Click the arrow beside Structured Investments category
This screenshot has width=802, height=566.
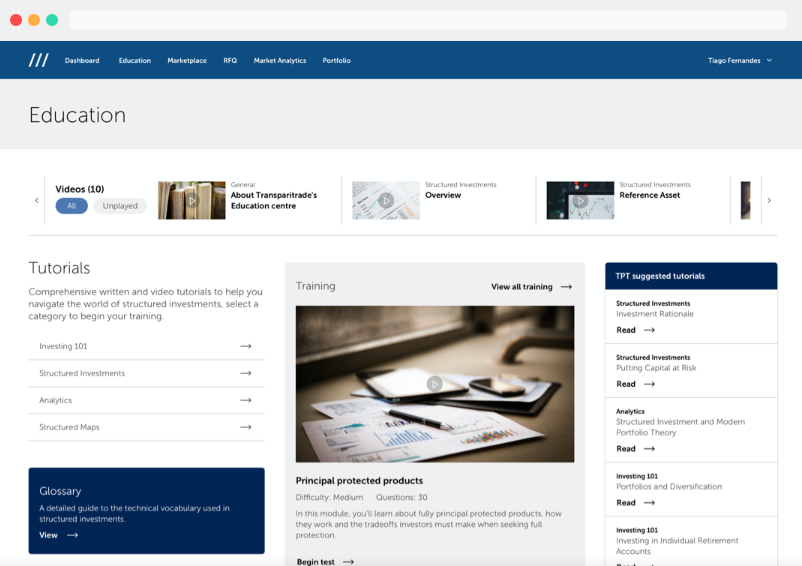[246, 373]
